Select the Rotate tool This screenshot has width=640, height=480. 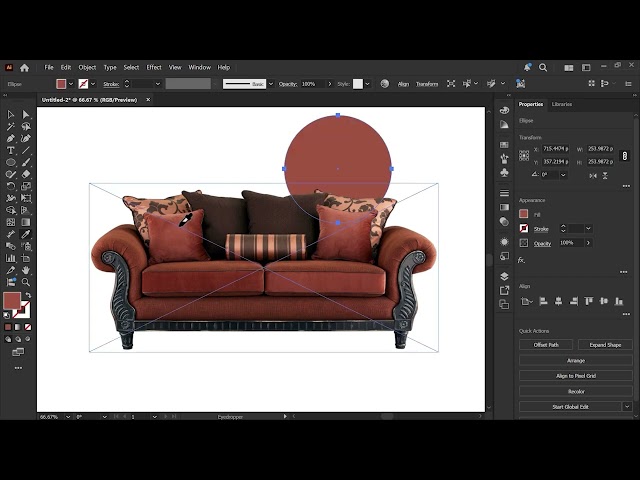11,186
